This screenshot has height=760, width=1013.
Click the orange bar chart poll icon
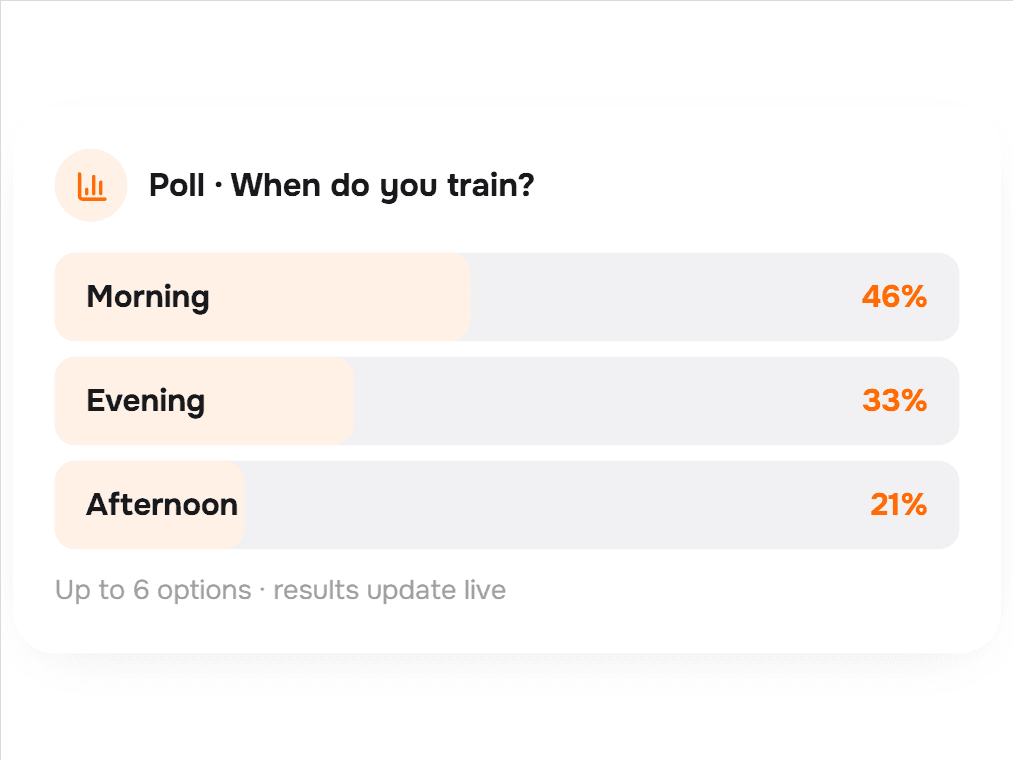(91, 185)
